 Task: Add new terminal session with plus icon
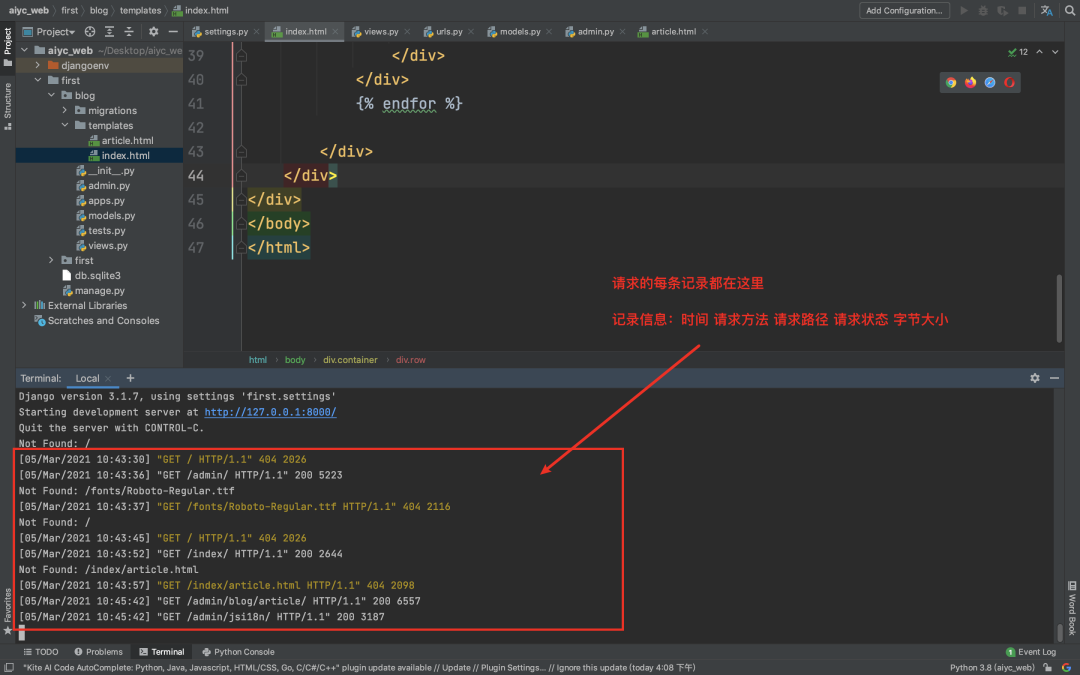pyautogui.click(x=130, y=378)
